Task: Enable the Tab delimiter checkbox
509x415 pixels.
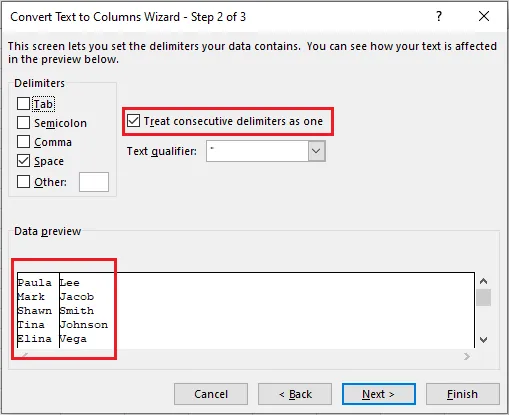Action: tap(23, 104)
